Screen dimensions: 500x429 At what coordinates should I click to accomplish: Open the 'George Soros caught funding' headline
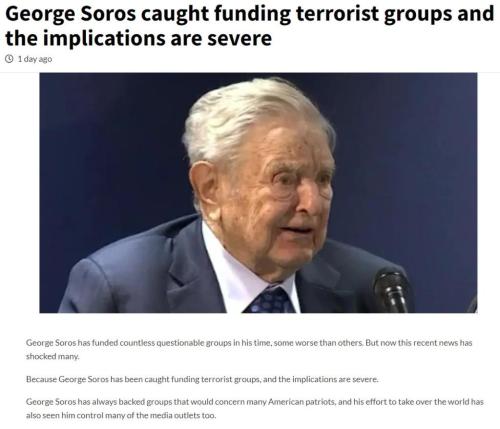pyautogui.click(x=249, y=26)
